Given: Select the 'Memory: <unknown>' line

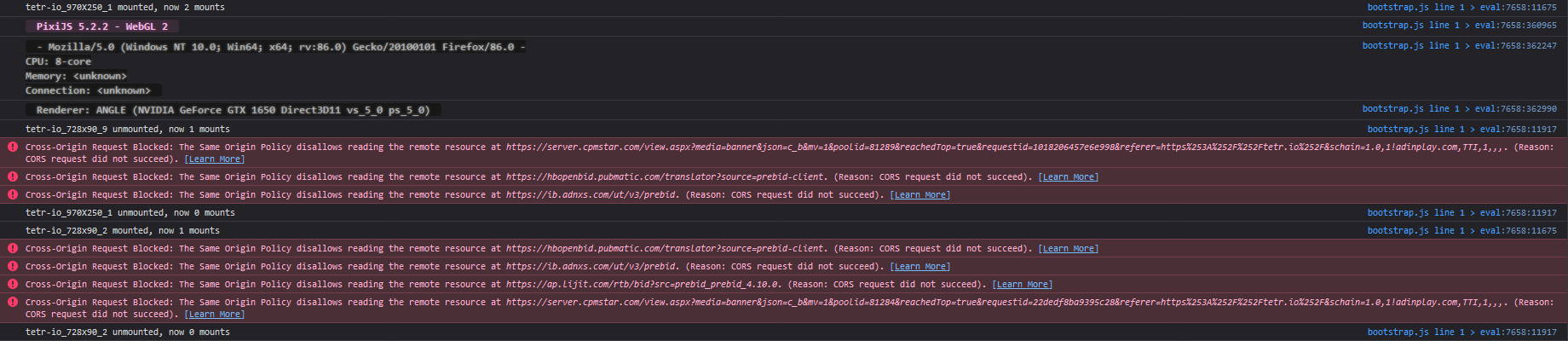Looking at the screenshot, I should [x=76, y=76].
